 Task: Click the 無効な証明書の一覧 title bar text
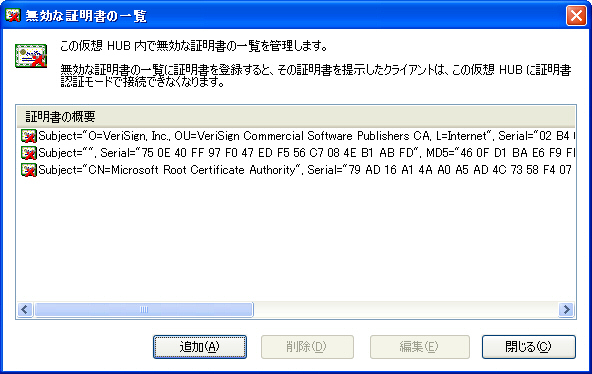(86, 16)
